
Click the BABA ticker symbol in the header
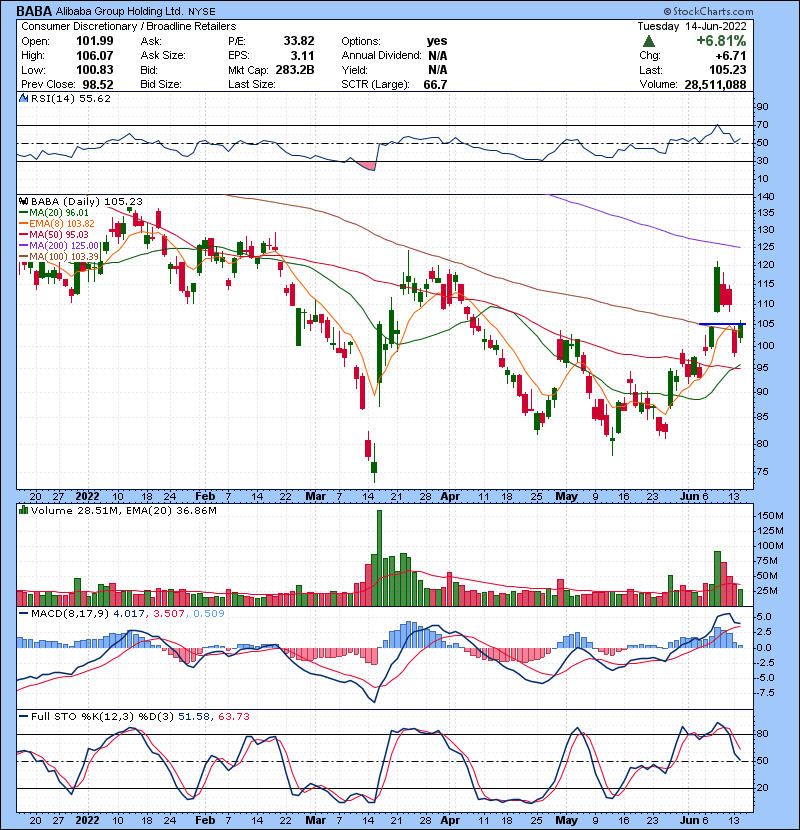(34, 11)
